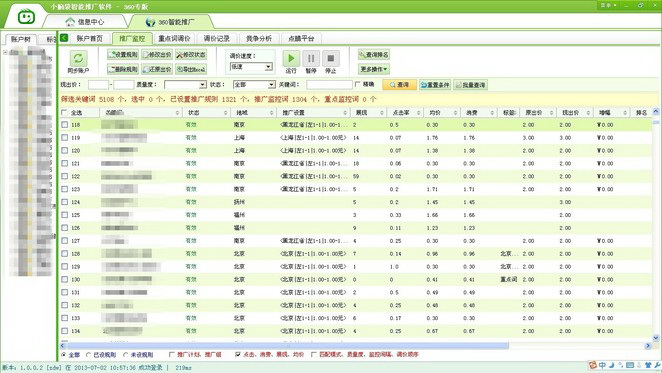
Task: Collapse the sidebar with the green arrow icon
Action: [x=64, y=38]
